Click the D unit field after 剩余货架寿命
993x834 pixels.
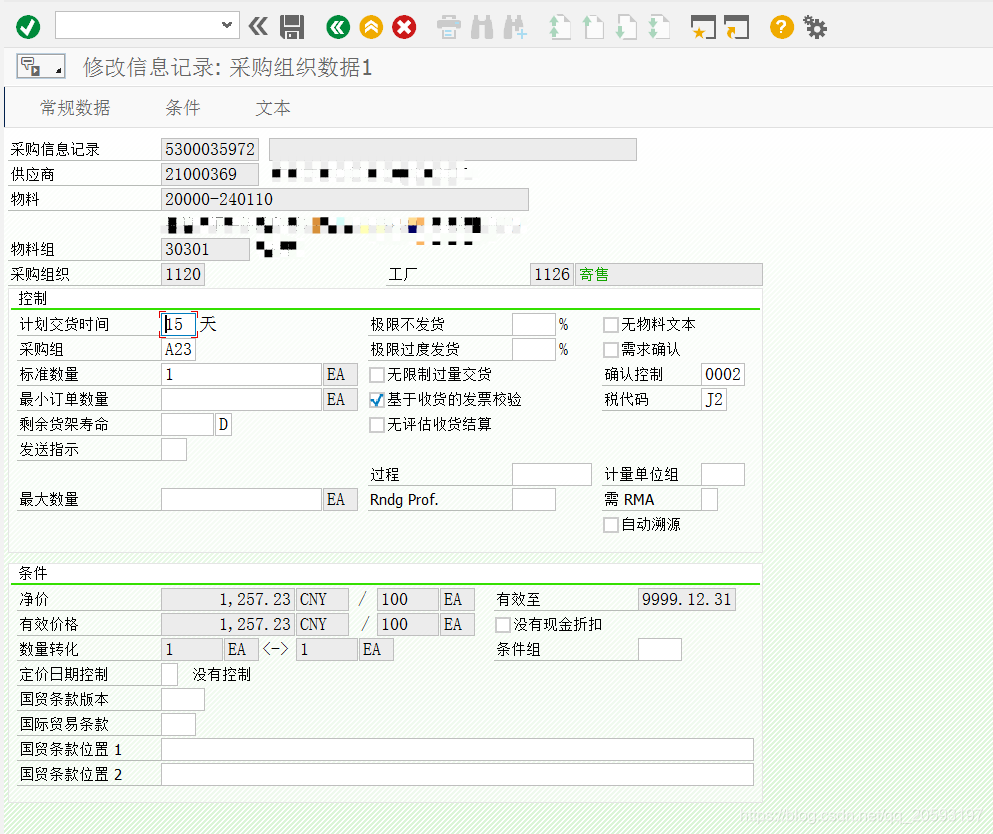[224, 424]
